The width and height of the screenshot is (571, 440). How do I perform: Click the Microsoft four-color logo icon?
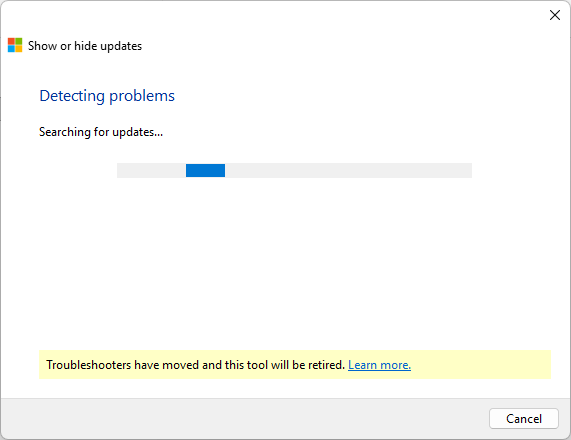coord(15,45)
